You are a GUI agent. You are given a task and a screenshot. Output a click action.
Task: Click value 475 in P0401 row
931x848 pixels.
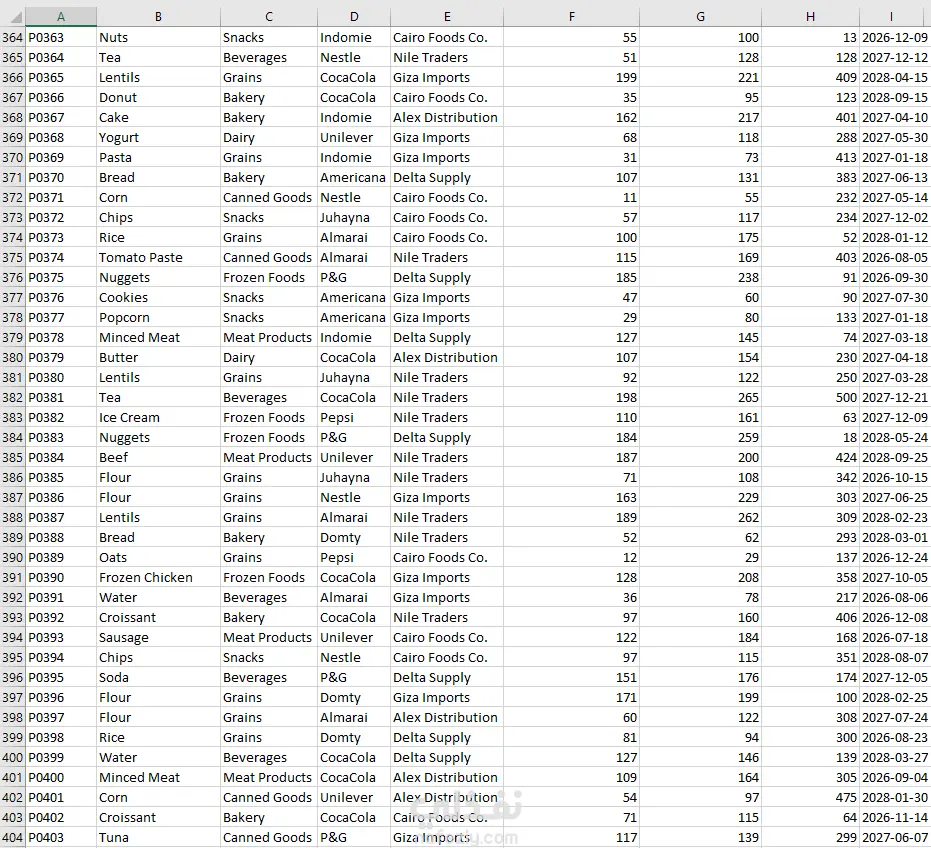(810, 798)
